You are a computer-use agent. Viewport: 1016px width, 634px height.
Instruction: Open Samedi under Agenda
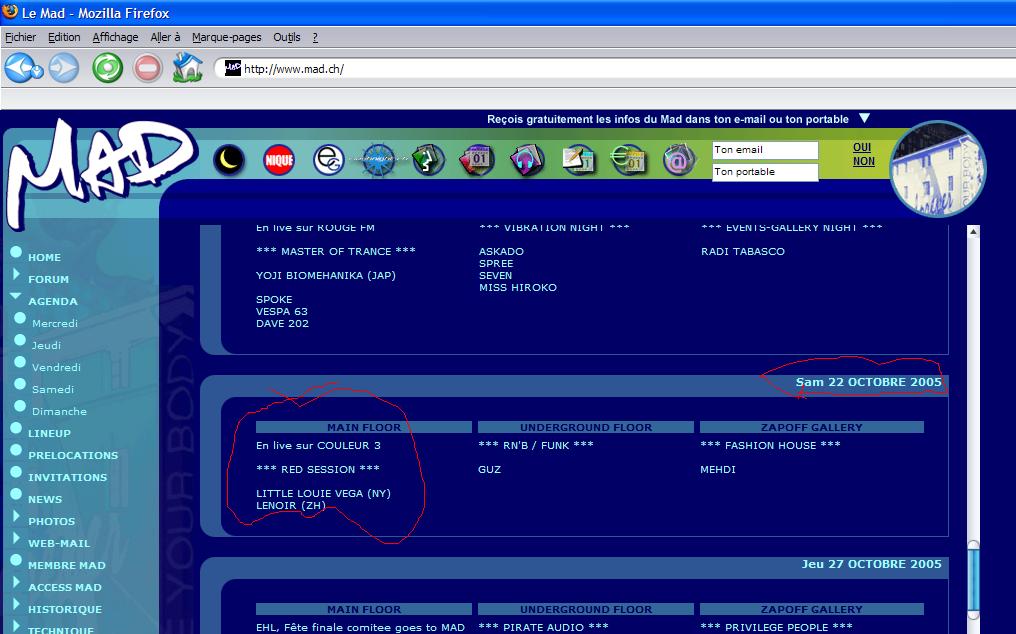click(x=52, y=389)
